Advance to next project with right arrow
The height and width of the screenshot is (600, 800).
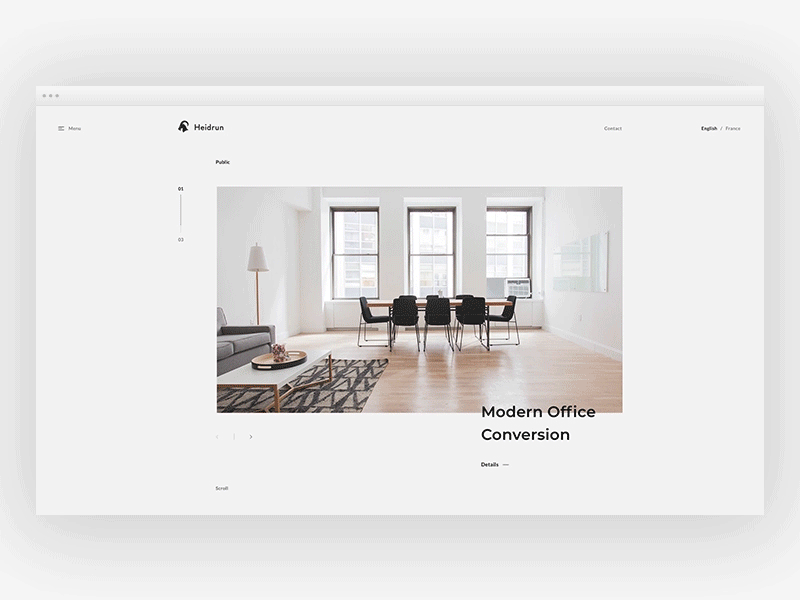click(x=250, y=437)
